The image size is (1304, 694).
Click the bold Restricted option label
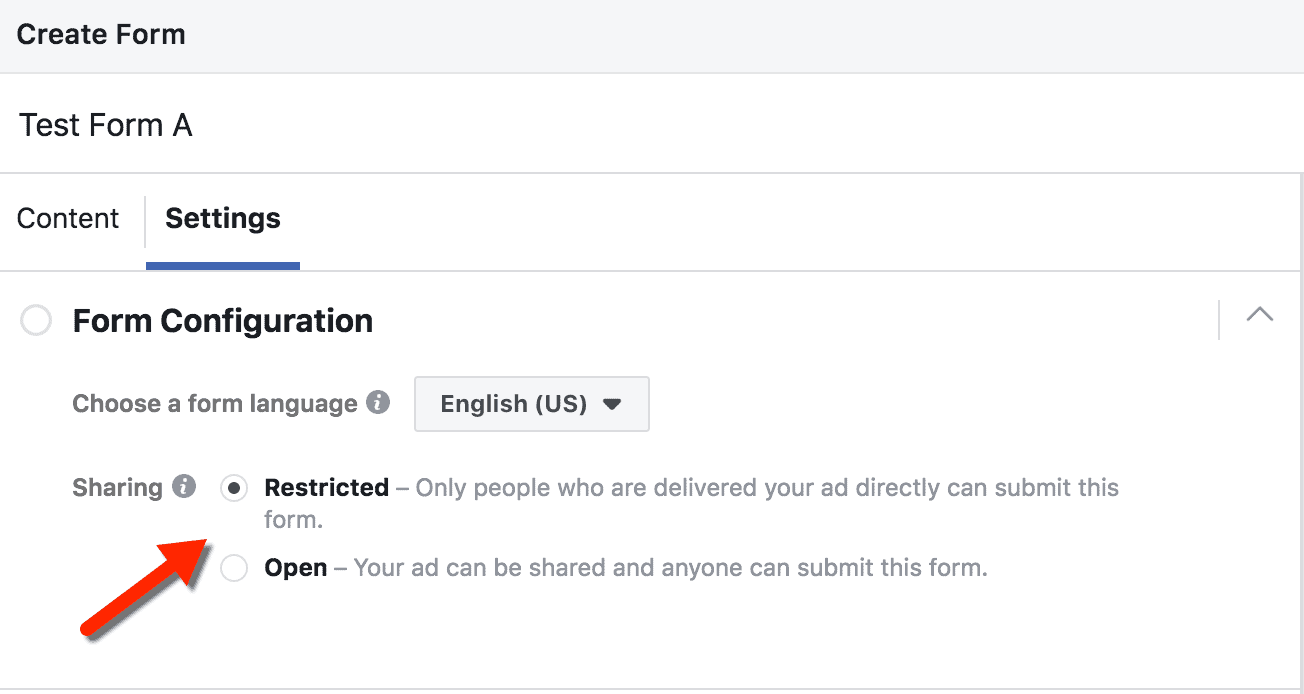coord(326,488)
